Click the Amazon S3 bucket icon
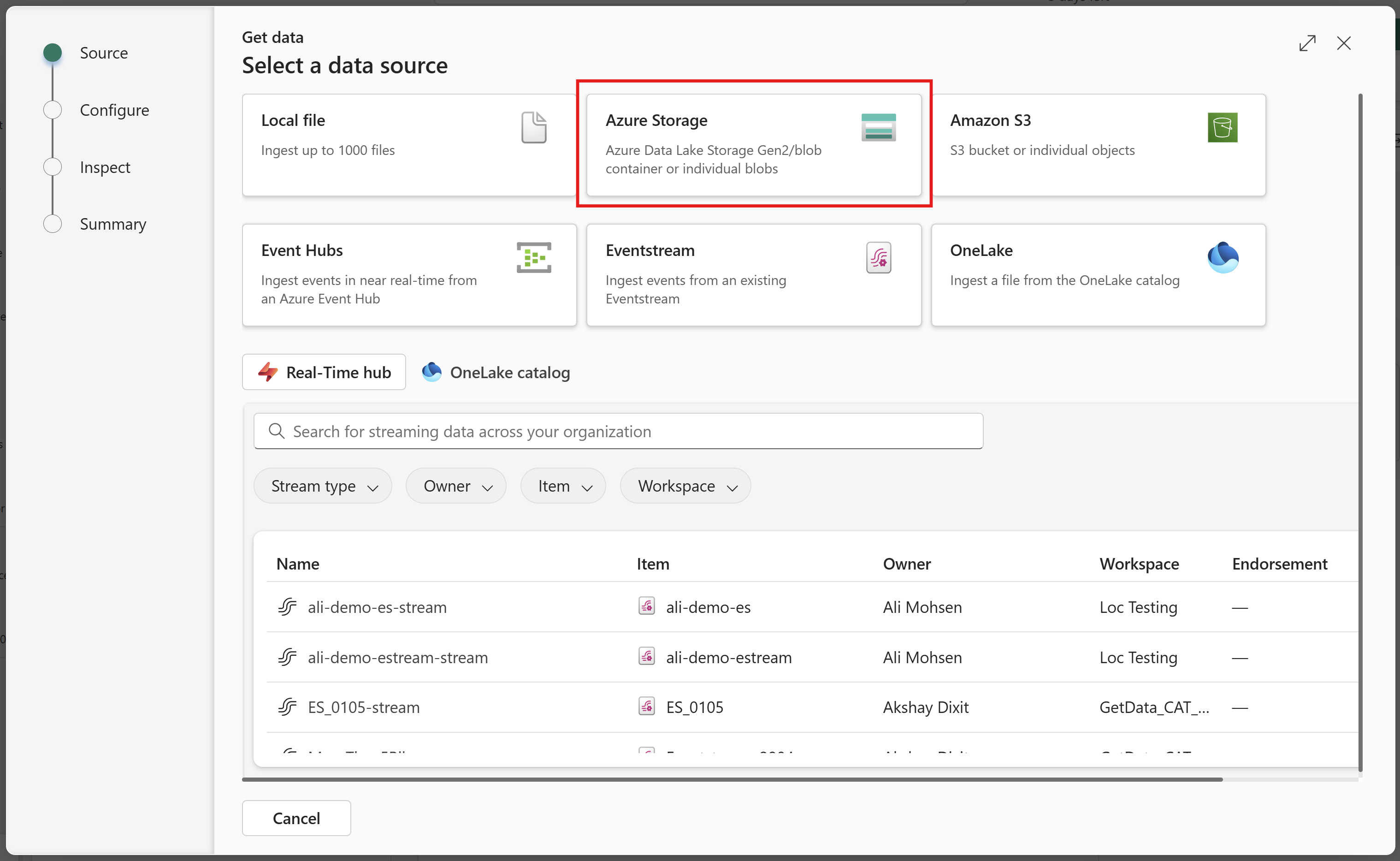 coord(1223,128)
